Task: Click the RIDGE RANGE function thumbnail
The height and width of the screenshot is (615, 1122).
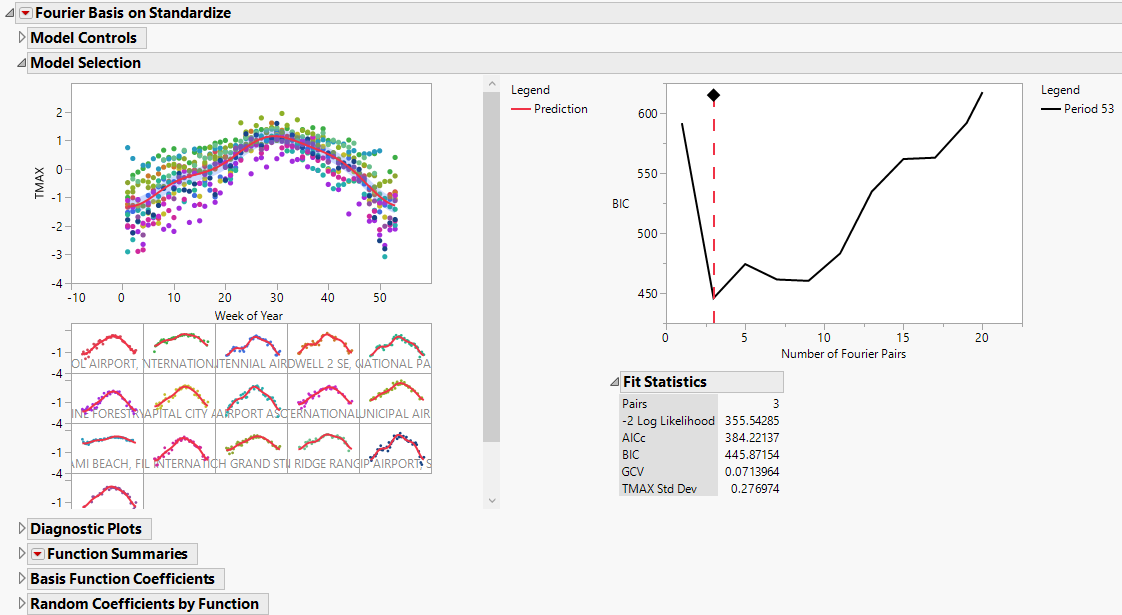Action: (323, 448)
